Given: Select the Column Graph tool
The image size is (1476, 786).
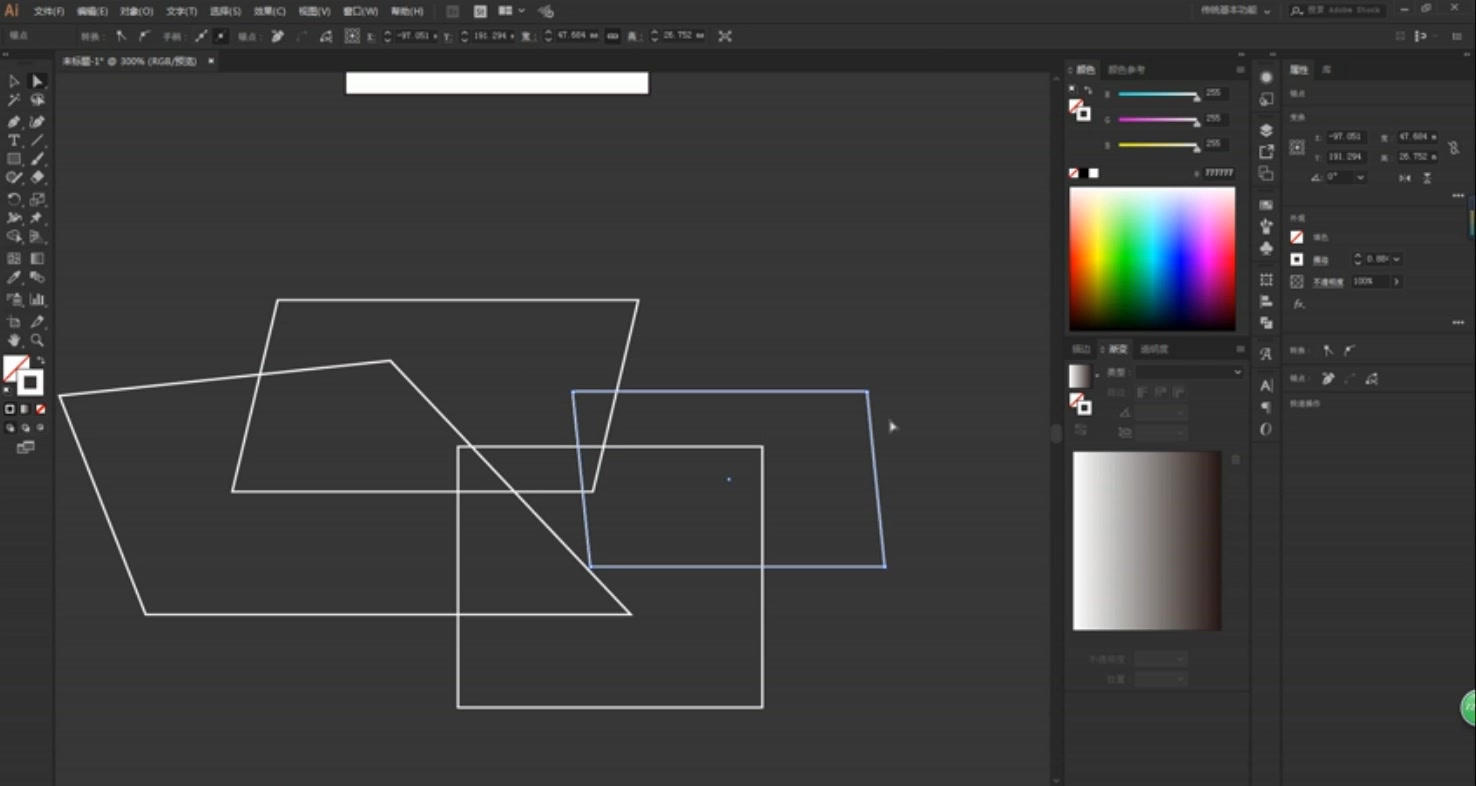Looking at the screenshot, I should (x=37, y=299).
